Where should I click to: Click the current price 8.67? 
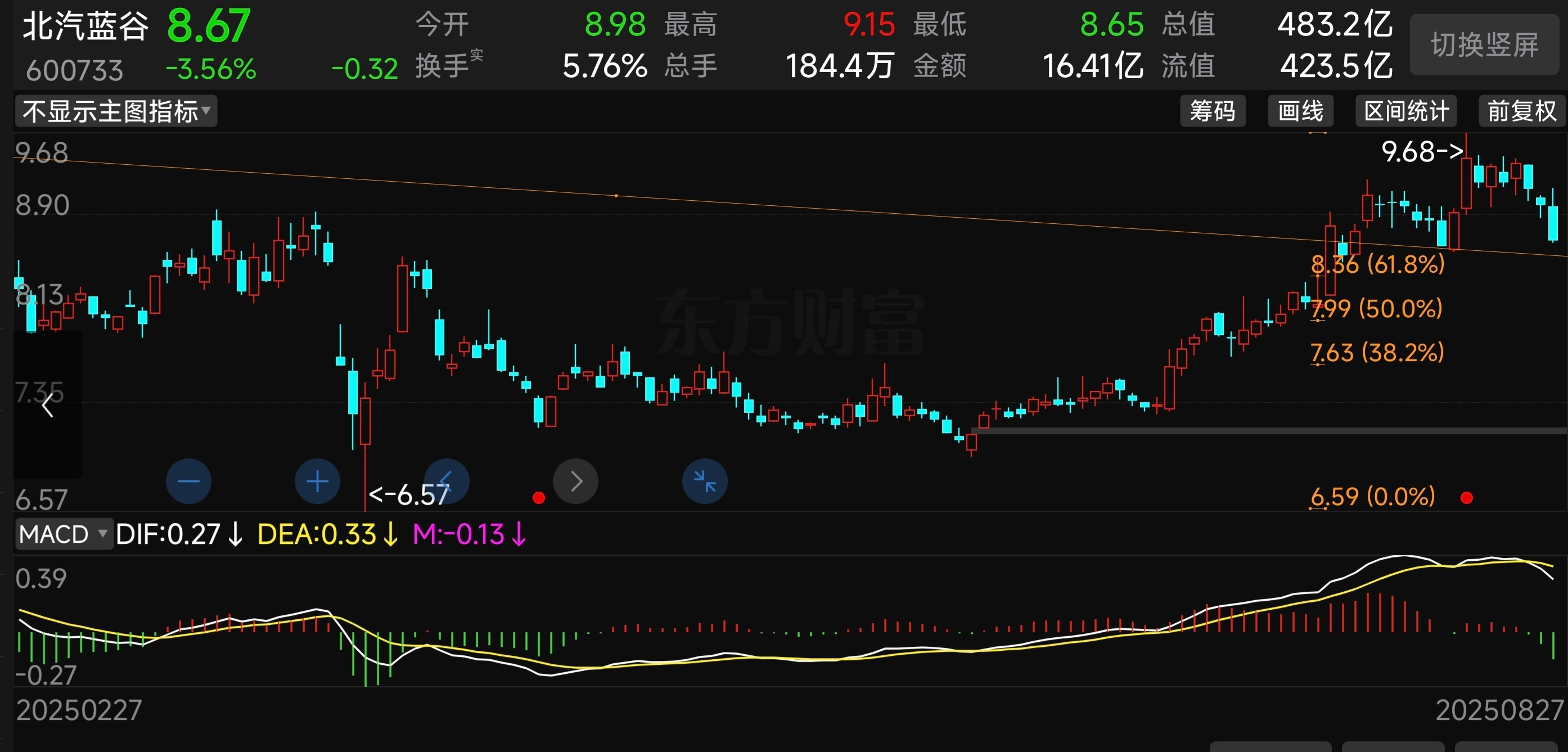point(209,26)
